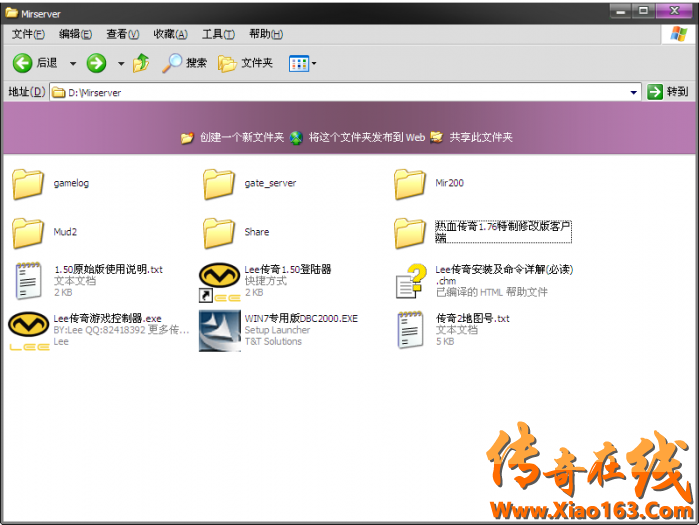Click the Lee传奇1.50登陆器 file name
The image size is (699, 525).
point(288,269)
